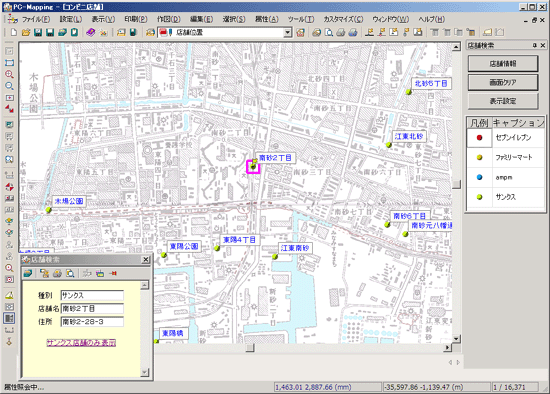Click the scale 1 / 16,371 in status bar
This screenshot has width=550, height=394.
tap(509, 387)
